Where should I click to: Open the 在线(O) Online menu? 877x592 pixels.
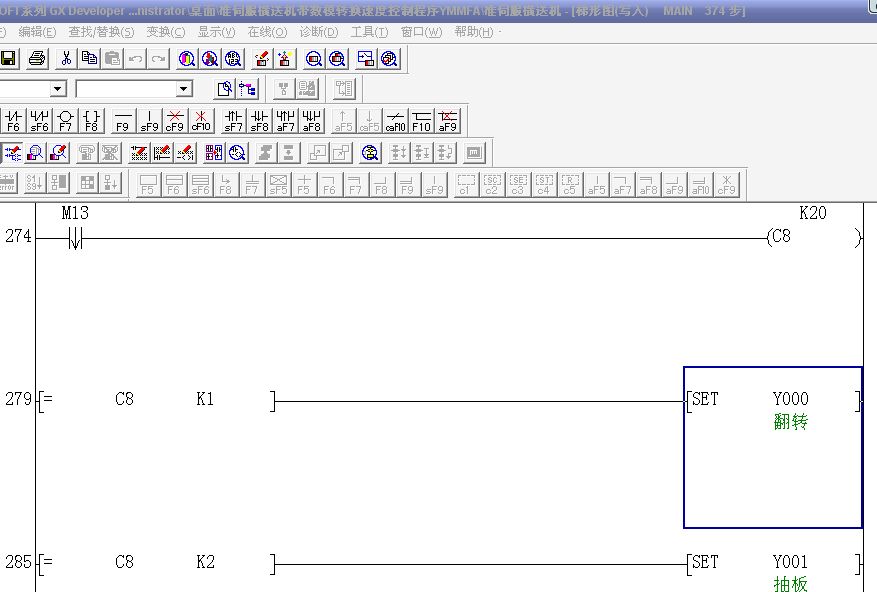[267, 32]
